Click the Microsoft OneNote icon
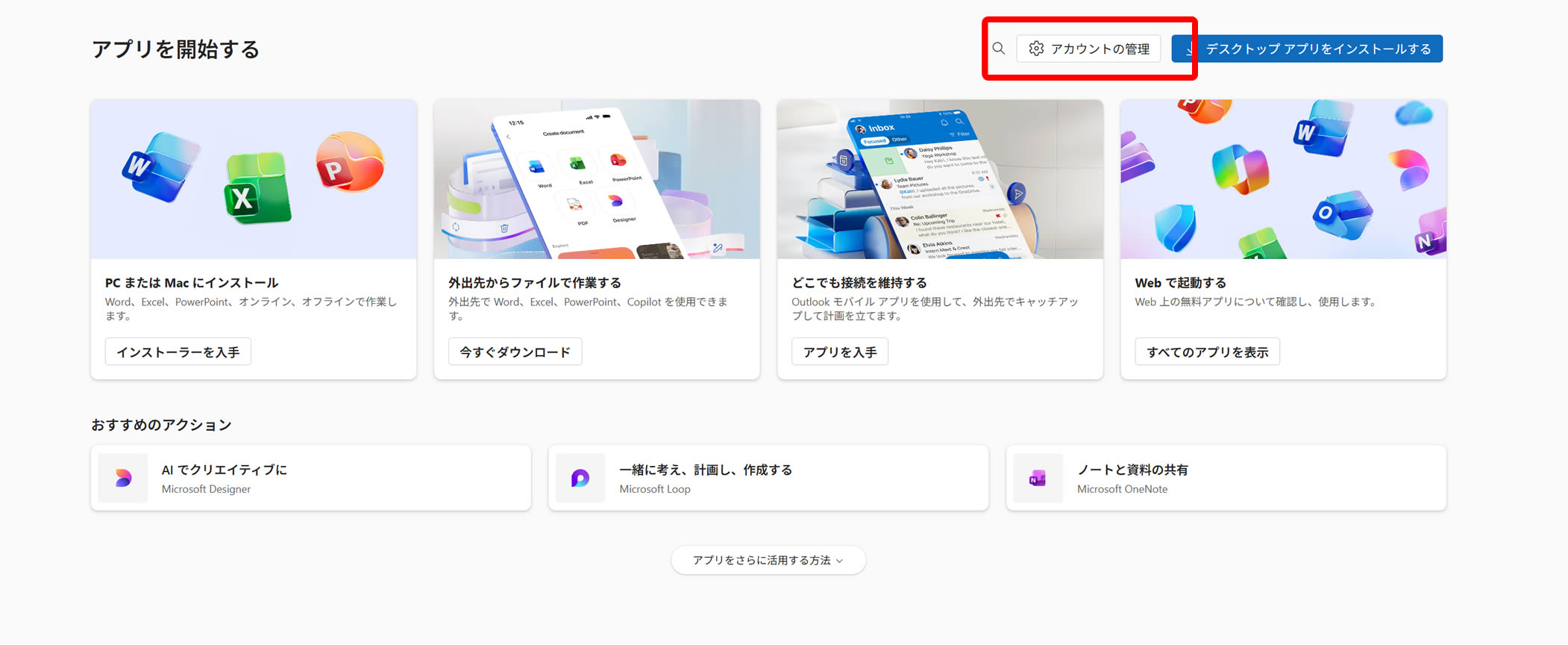This screenshot has height=645, width=1568. pos(1038,478)
